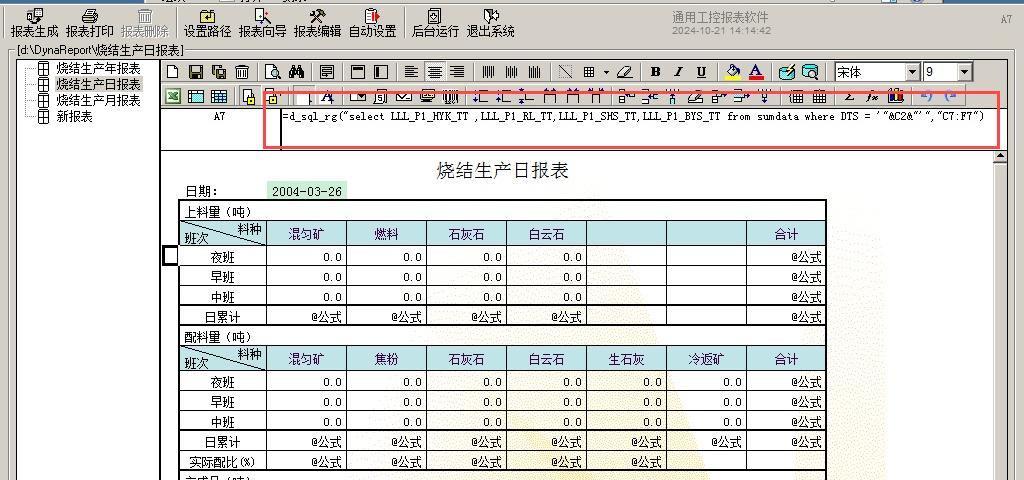Screen dimensions: 1024x480
Task: Click the save floppy disk icon
Action: [195, 72]
